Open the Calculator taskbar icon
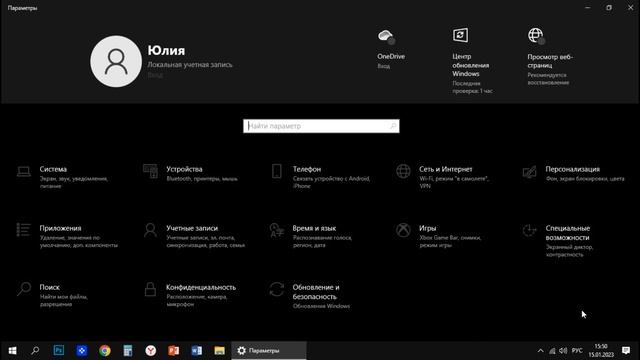Screen dimensions: 640x360 pos(128,351)
